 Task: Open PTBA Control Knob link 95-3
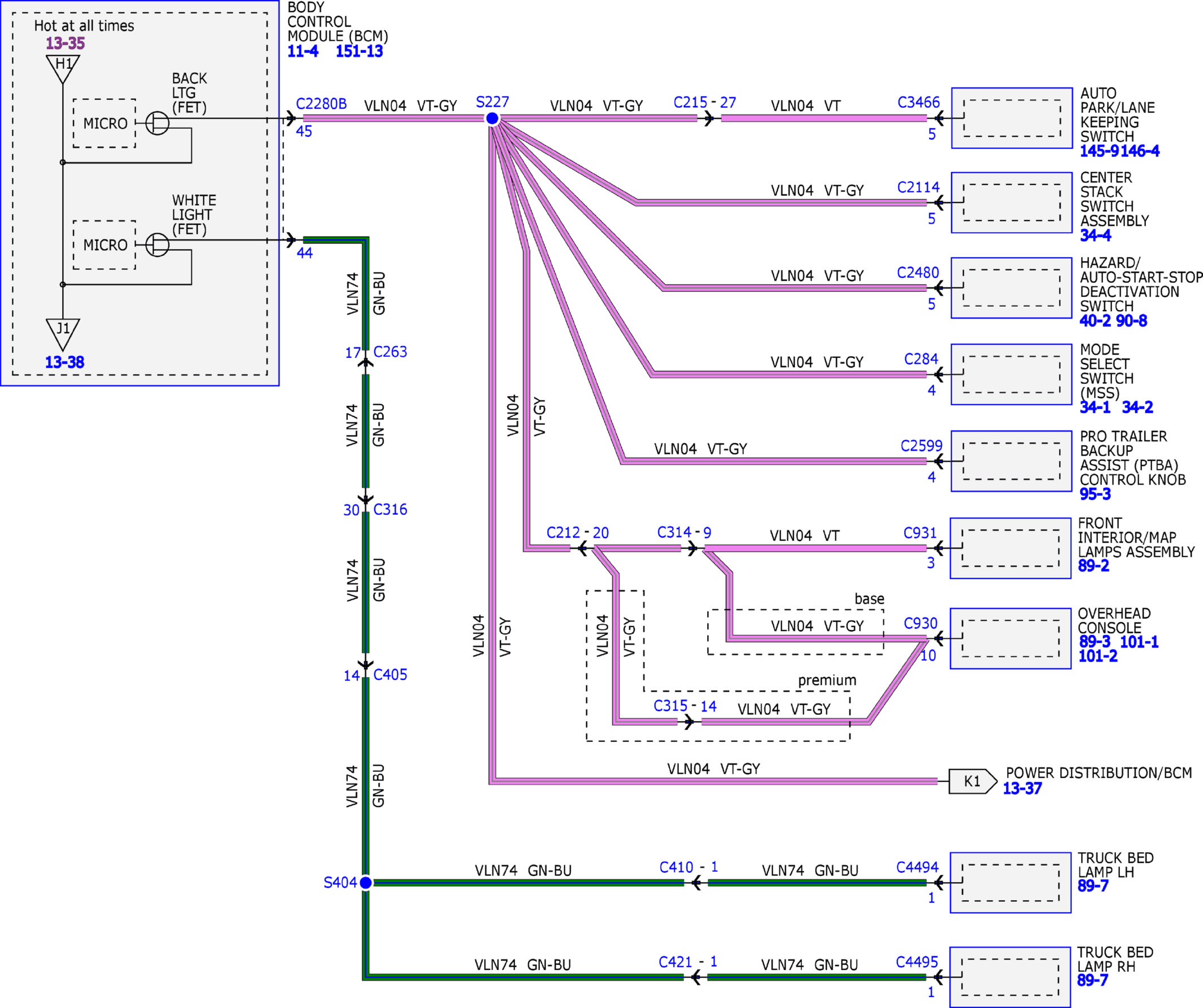[1095, 494]
